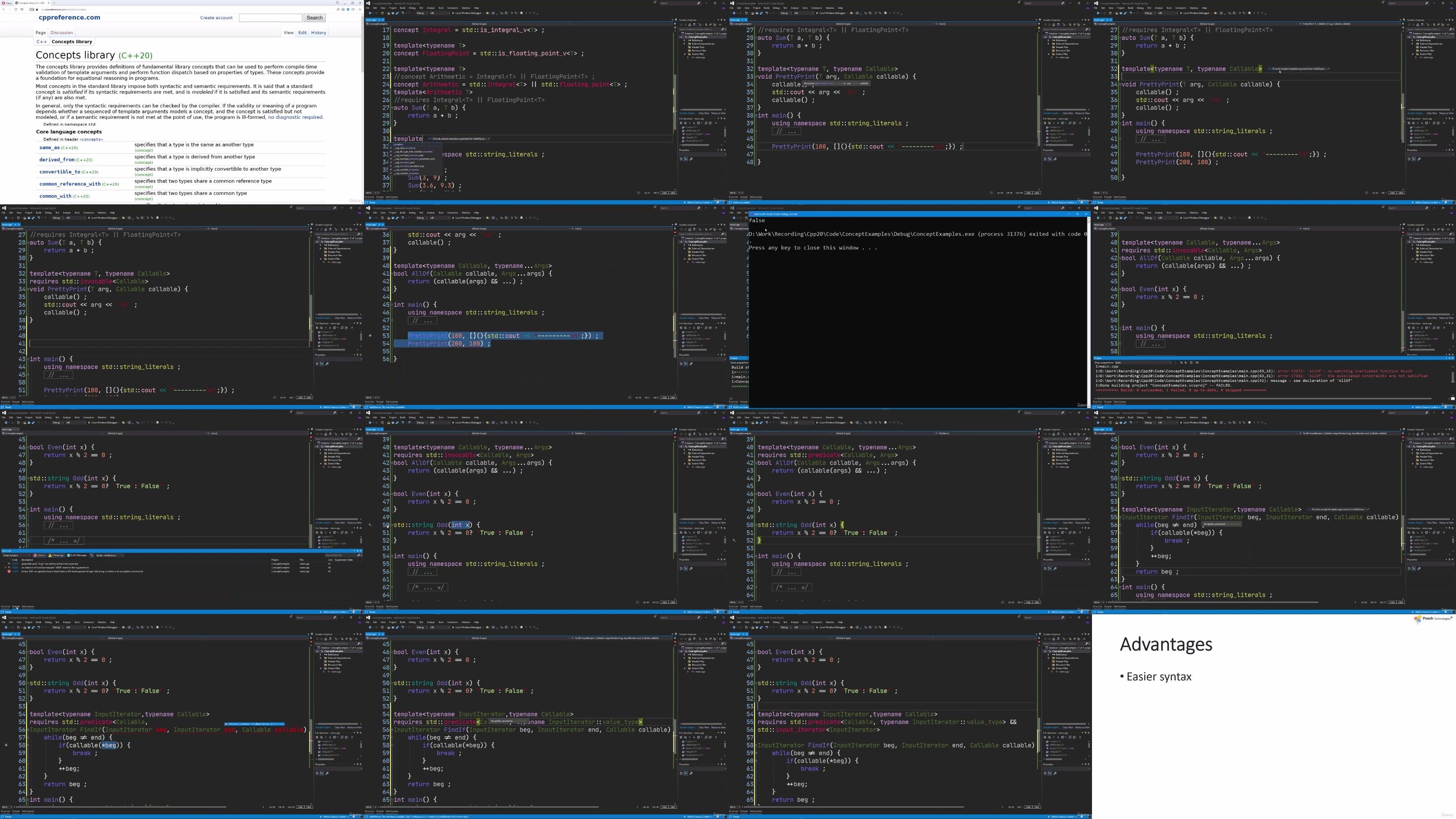The image size is (1456, 819).
Task: Toggle word wrap in the Output panel toolbar
Action: (x=1197, y=363)
